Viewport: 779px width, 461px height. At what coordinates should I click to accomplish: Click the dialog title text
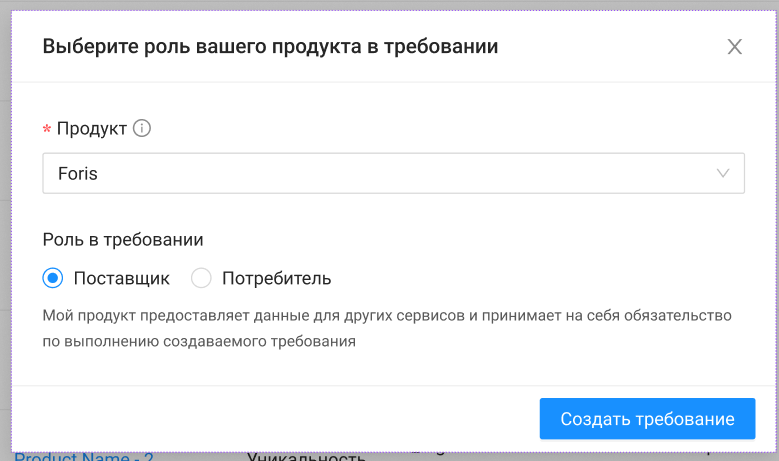pyautogui.click(x=270, y=47)
